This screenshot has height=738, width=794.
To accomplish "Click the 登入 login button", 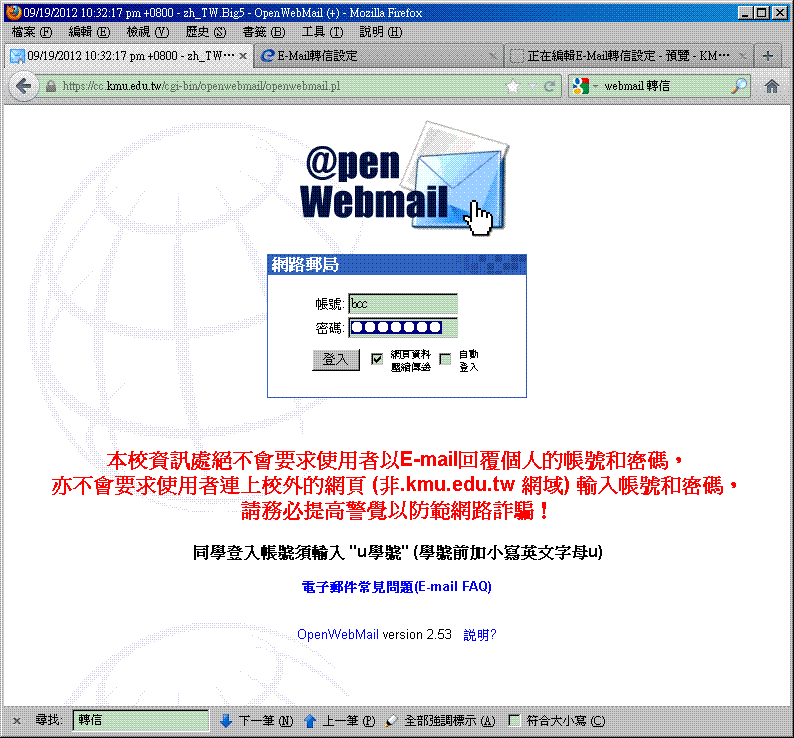I will tap(336, 360).
